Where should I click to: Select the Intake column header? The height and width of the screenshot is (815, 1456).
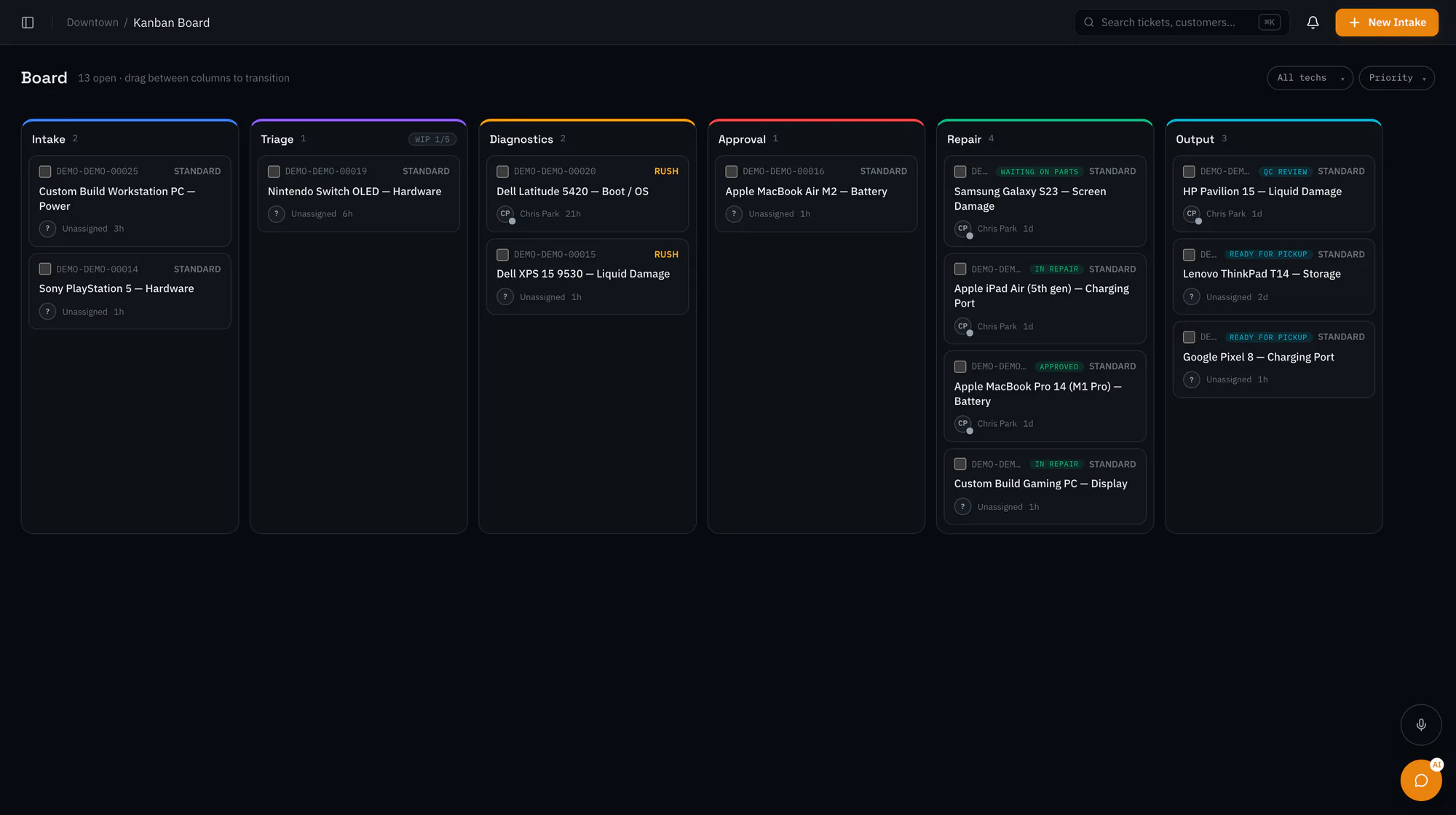[x=49, y=139]
